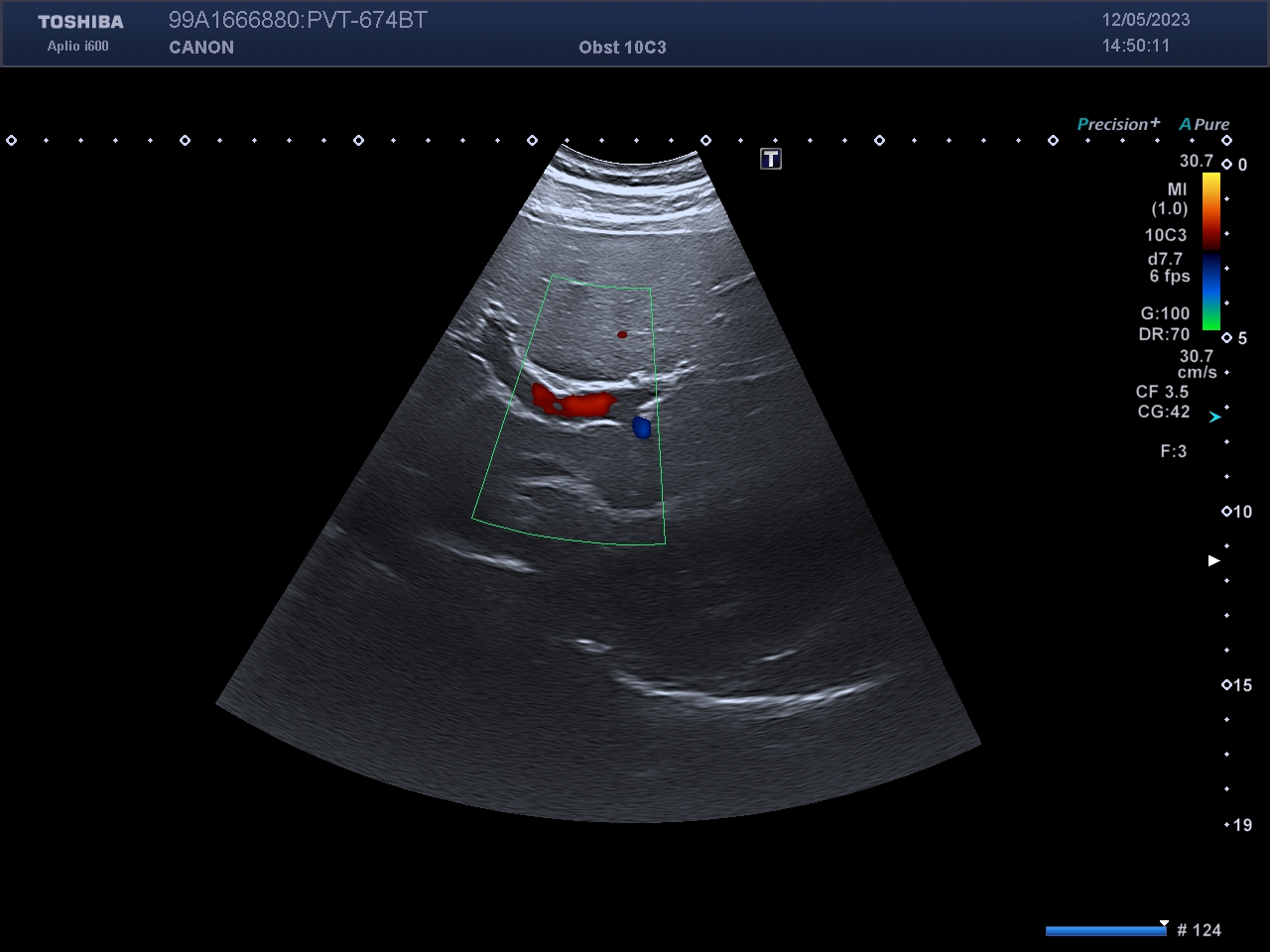Click the blue cine loop progress bar
Image resolution: width=1270 pixels, height=952 pixels.
coord(1105,930)
